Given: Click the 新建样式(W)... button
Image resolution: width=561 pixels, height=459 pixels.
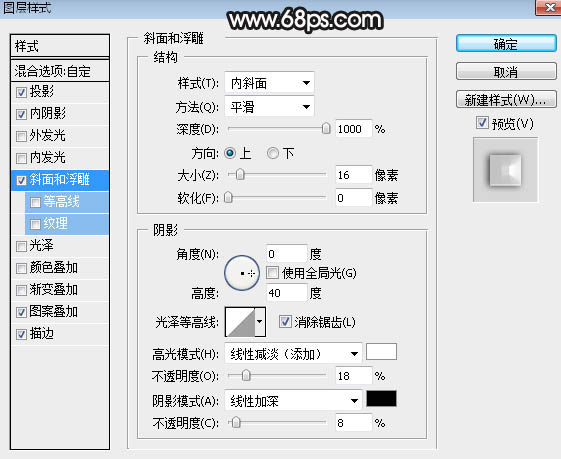Looking at the screenshot, I should point(506,99).
